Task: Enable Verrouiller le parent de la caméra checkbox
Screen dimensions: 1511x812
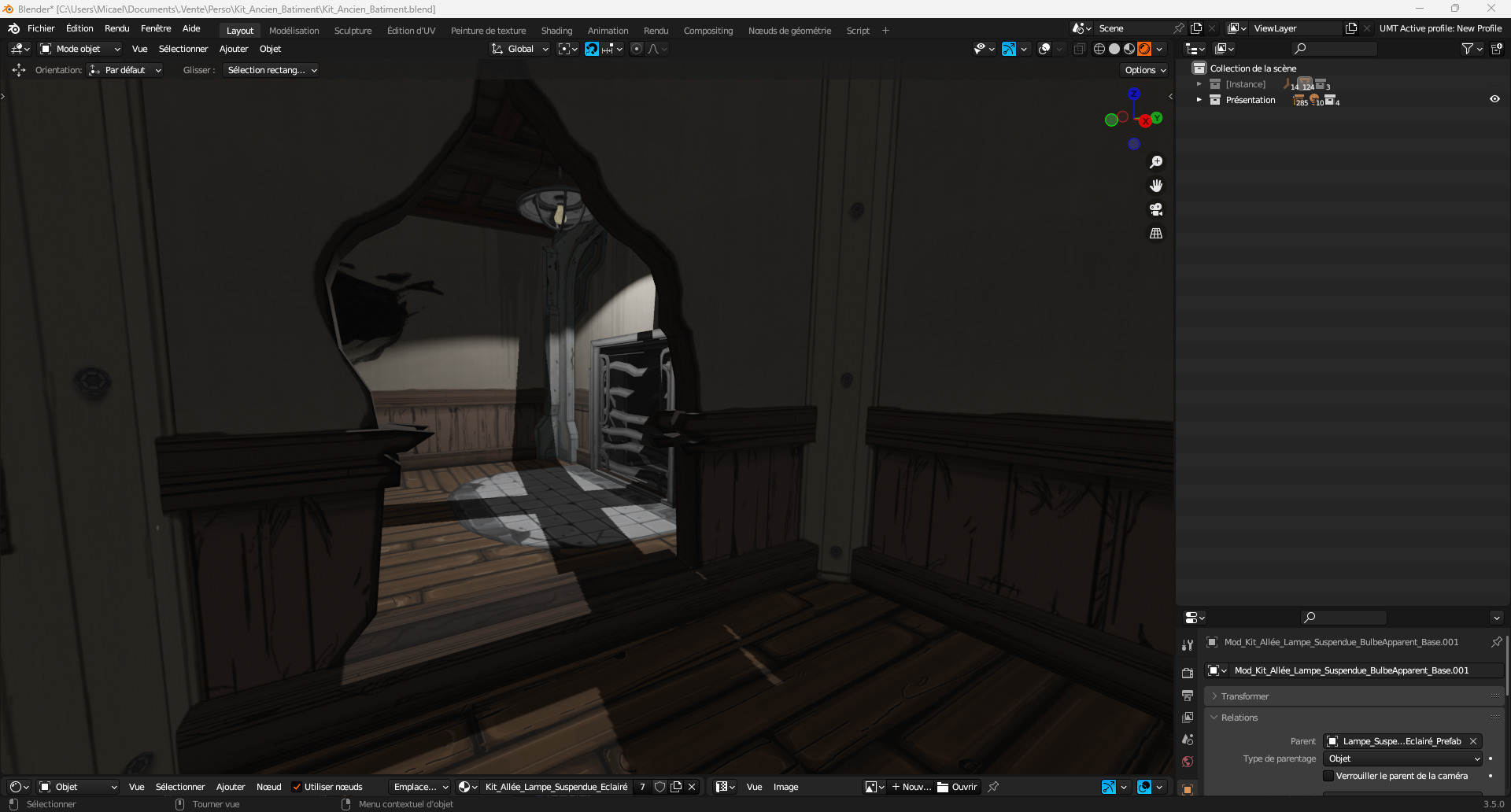Action: 1328,776
